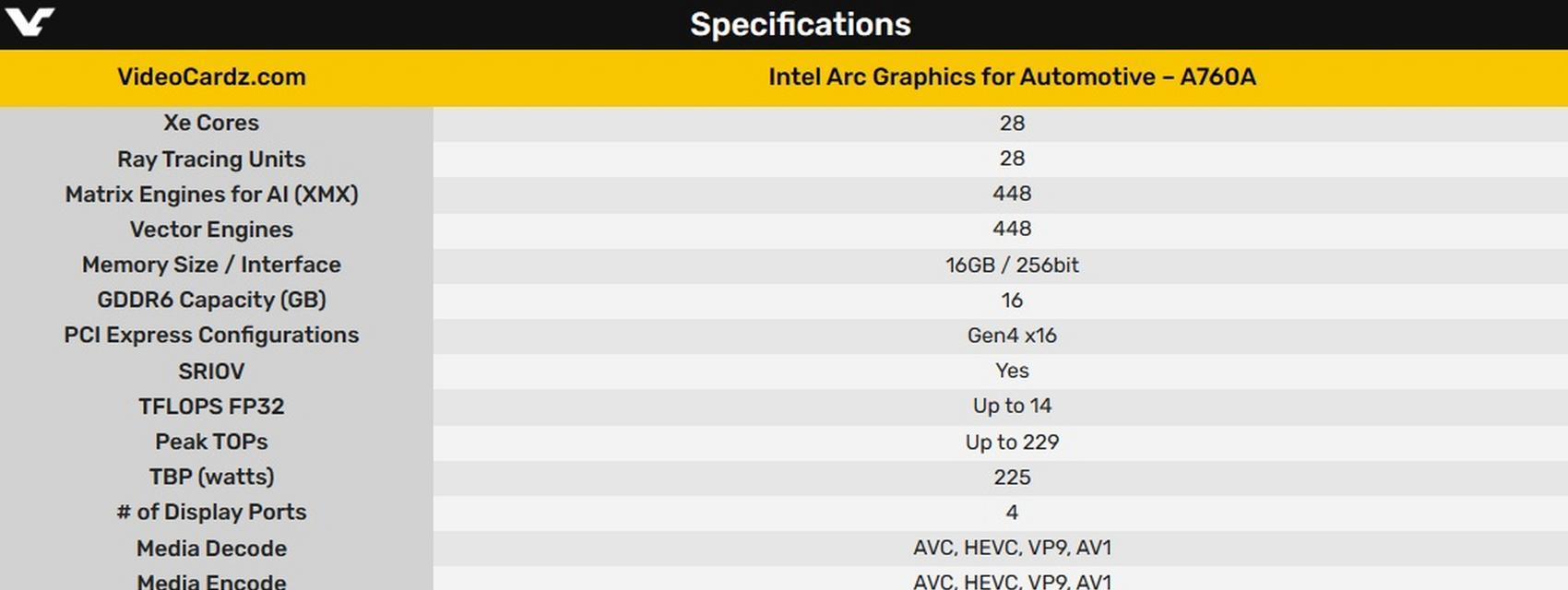Click the # of Display Ports label
This screenshot has height=590, width=1568.
[x=211, y=512]
